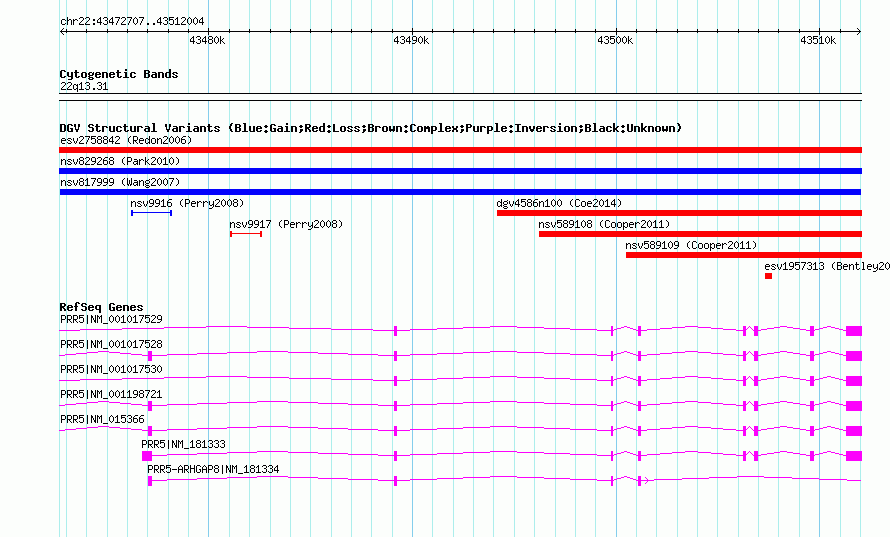Click the dgv4586n100 (Coe2014) red bar
The width and height of the screenshot is (890, 537).
679,213
